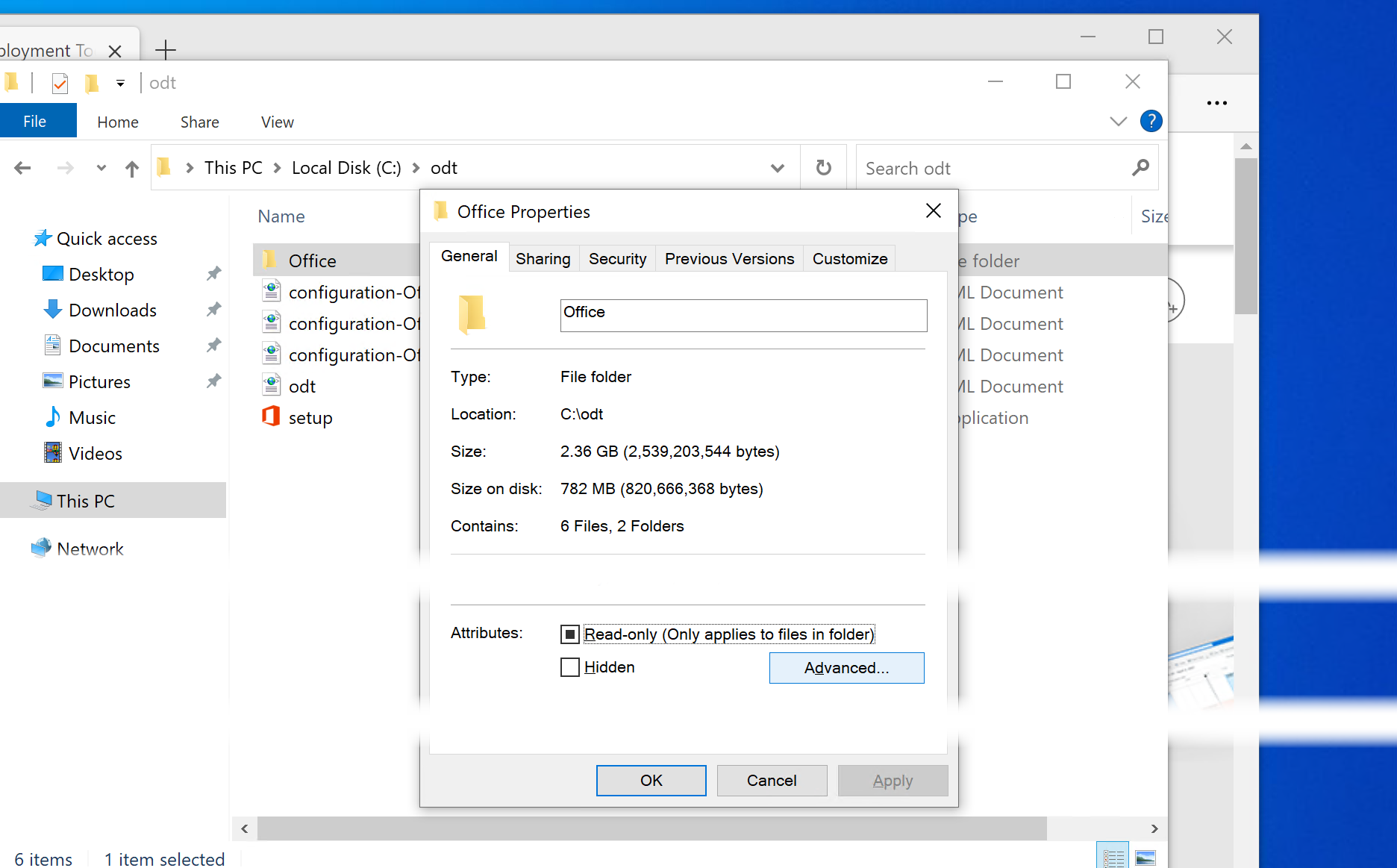Open Desktop from the navigation pane
1397x868 pixels.
pos(101,274)
